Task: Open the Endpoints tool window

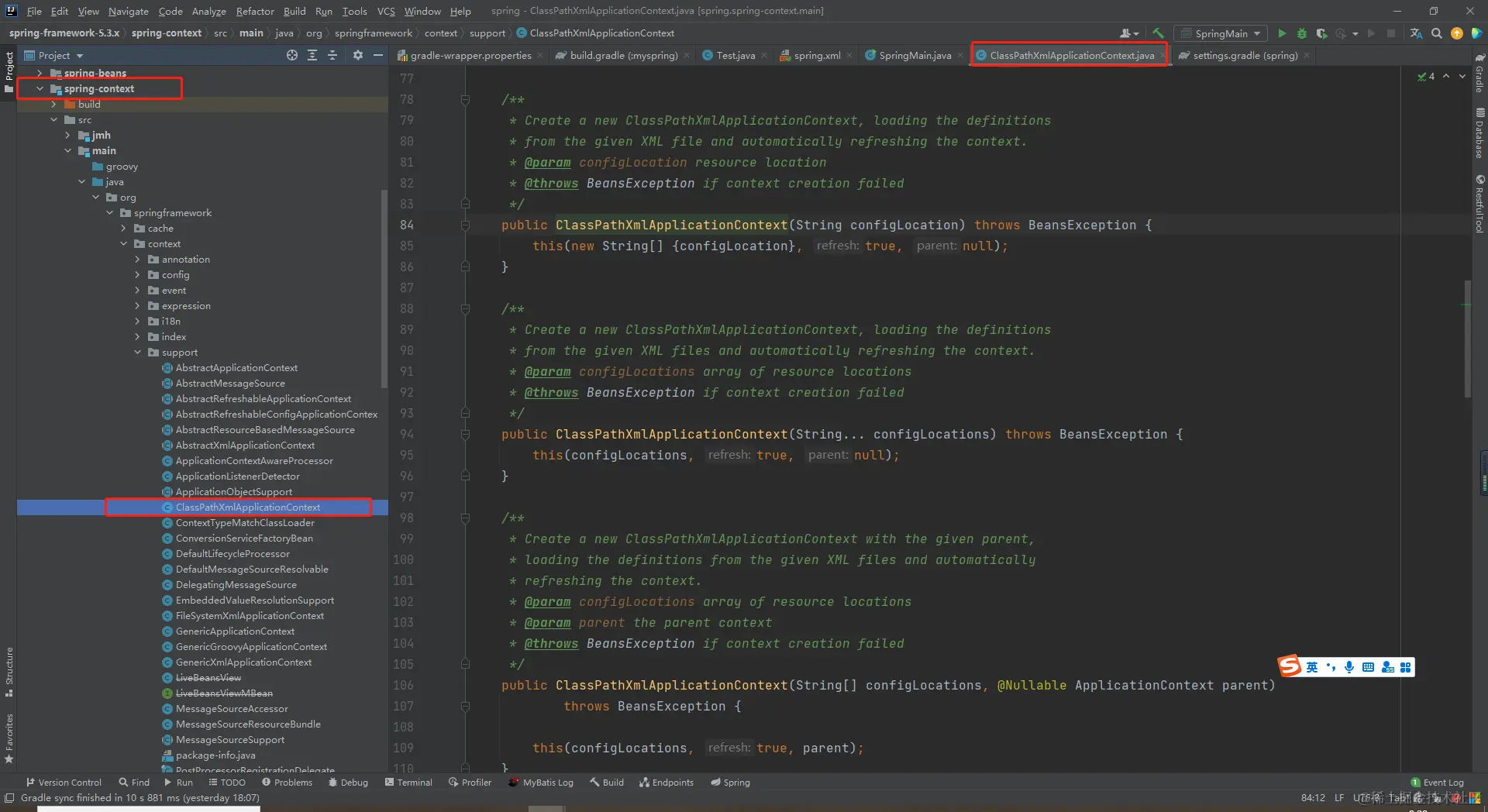Action: pos(666,782)
